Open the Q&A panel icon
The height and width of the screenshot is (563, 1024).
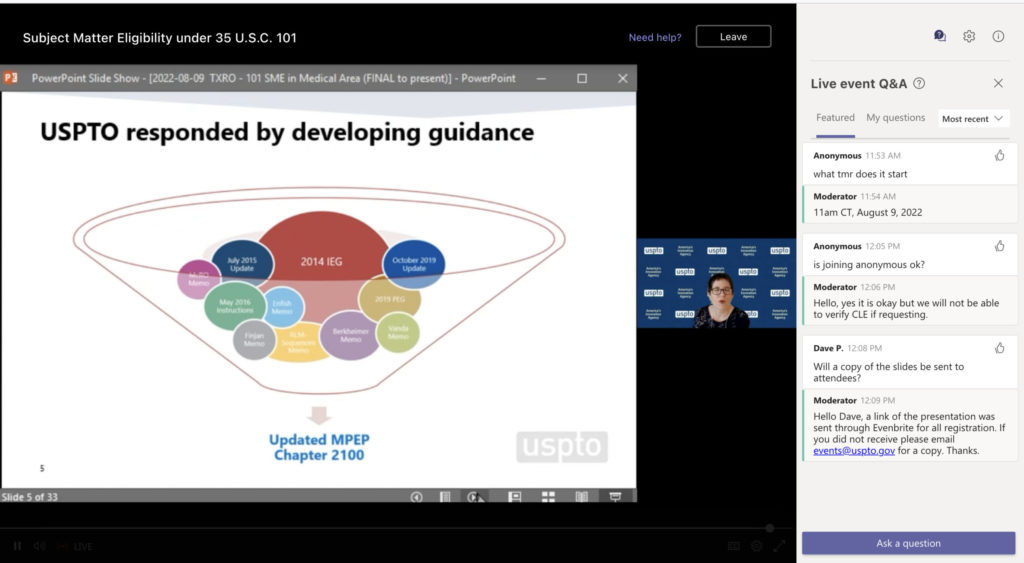[x=939, y=36]
